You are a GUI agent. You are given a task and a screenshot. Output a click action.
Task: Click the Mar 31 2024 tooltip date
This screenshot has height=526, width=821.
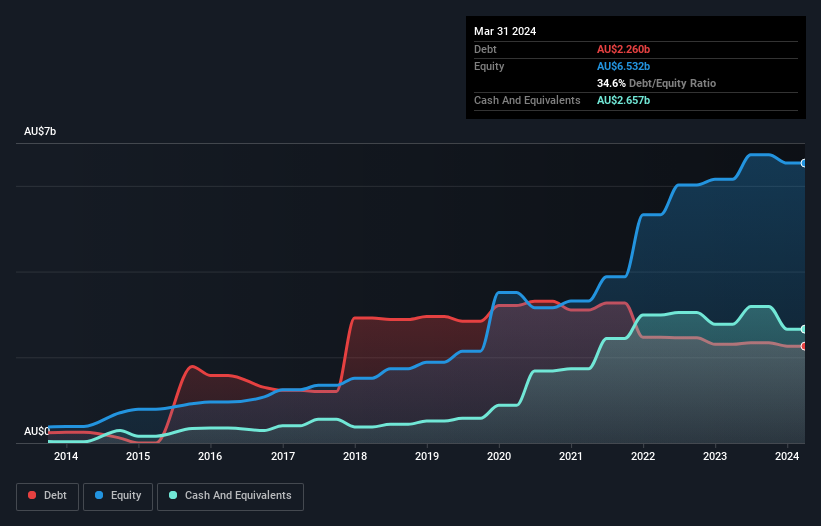pyautogui.click(x=505, y=31)
